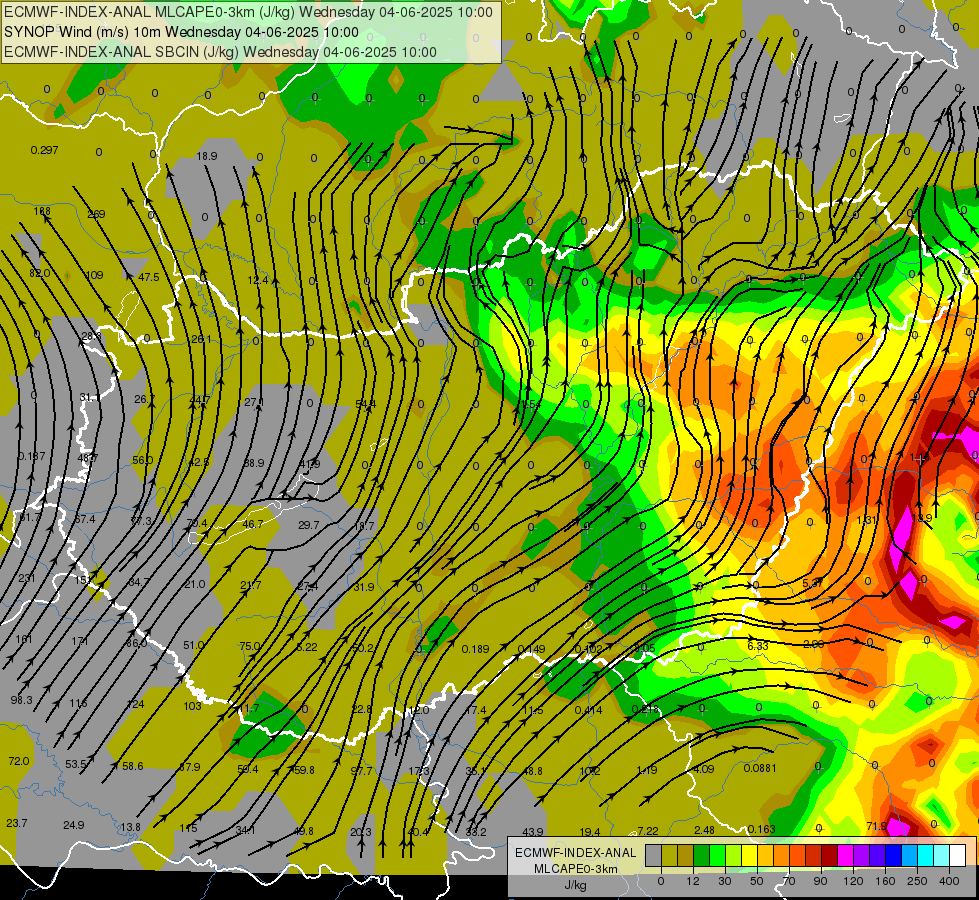Image resolution: width=979 pixels, height=900 pixels.
Task: Select the pure blue legend swatch
Action: tap(893, 855)
